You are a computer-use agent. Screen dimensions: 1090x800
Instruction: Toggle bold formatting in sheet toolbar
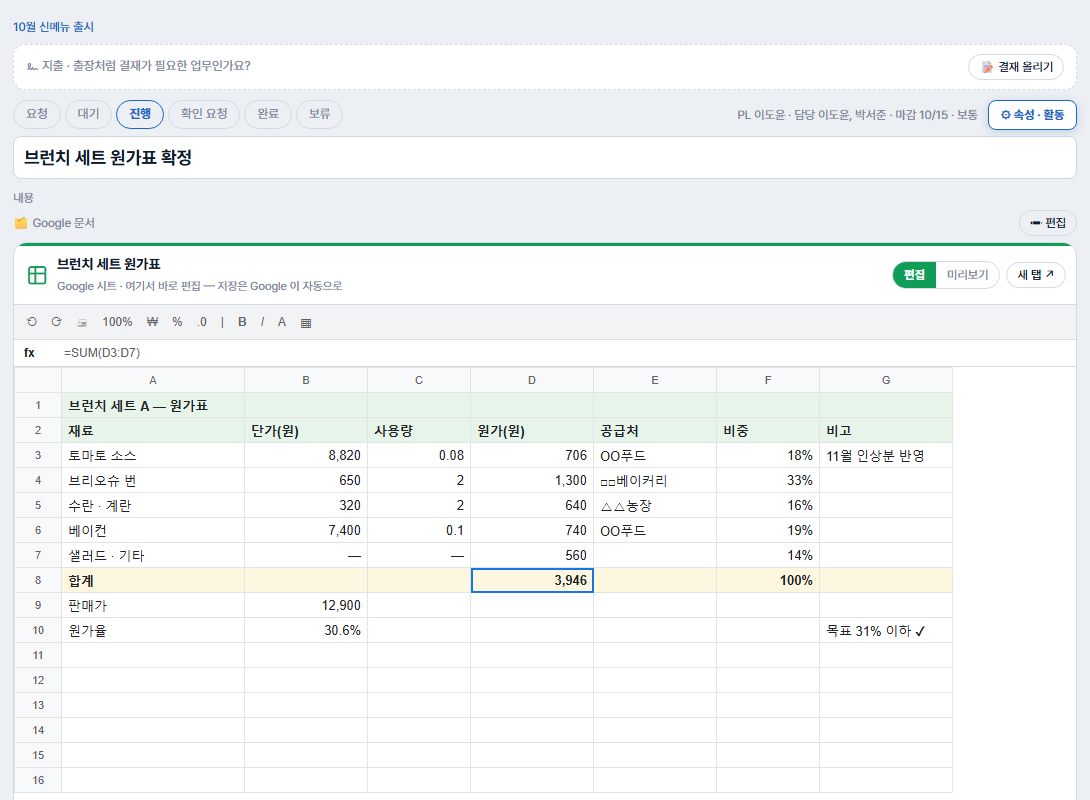coord(242,322)
